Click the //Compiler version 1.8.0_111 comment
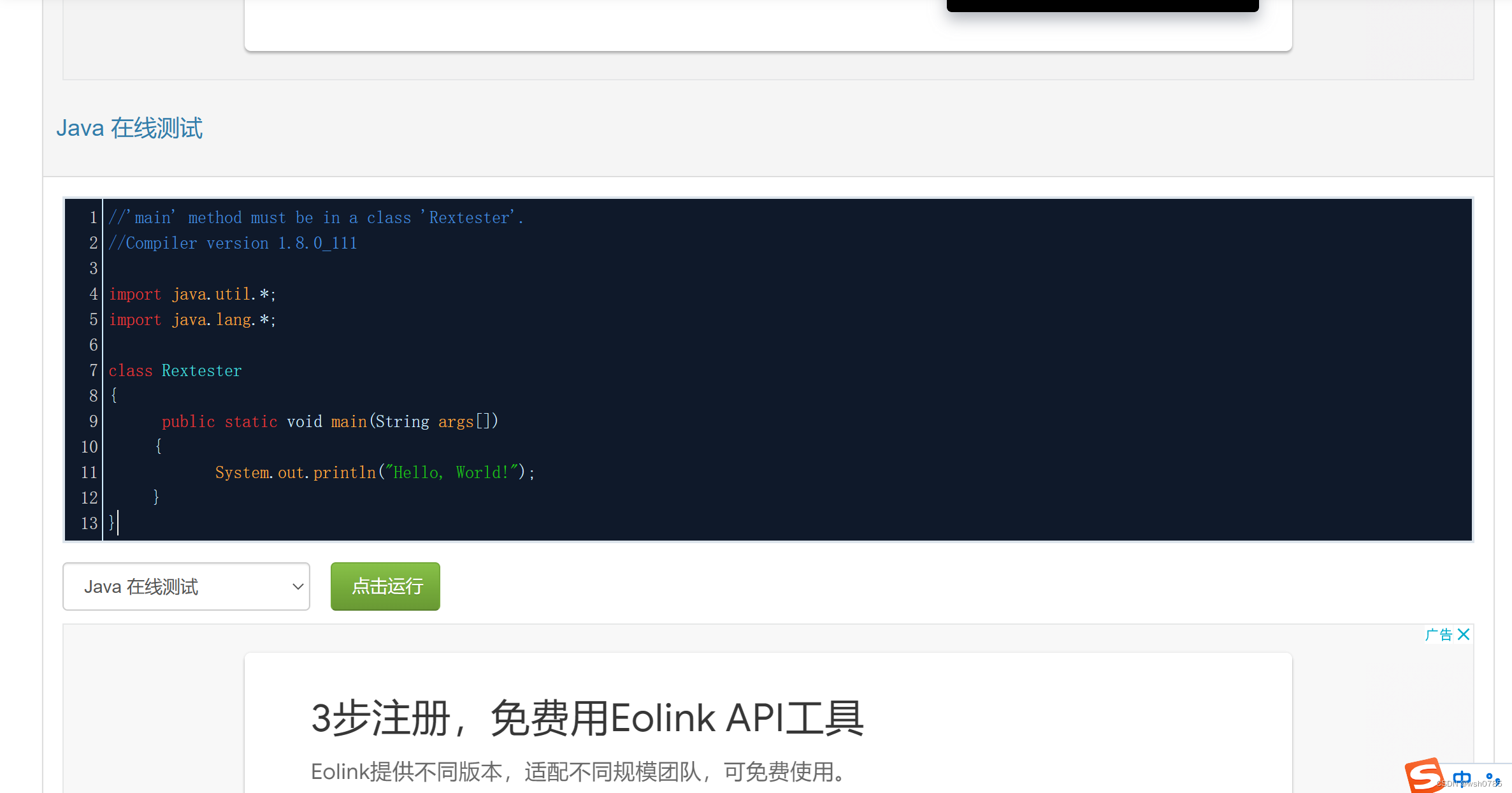Screen dimensions: 1512x793 [x=233, y=243]
